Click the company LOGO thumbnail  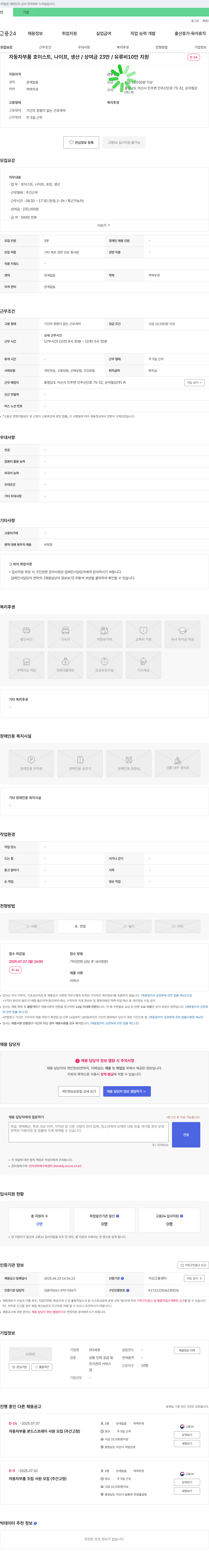click(x=30, y=1354)
